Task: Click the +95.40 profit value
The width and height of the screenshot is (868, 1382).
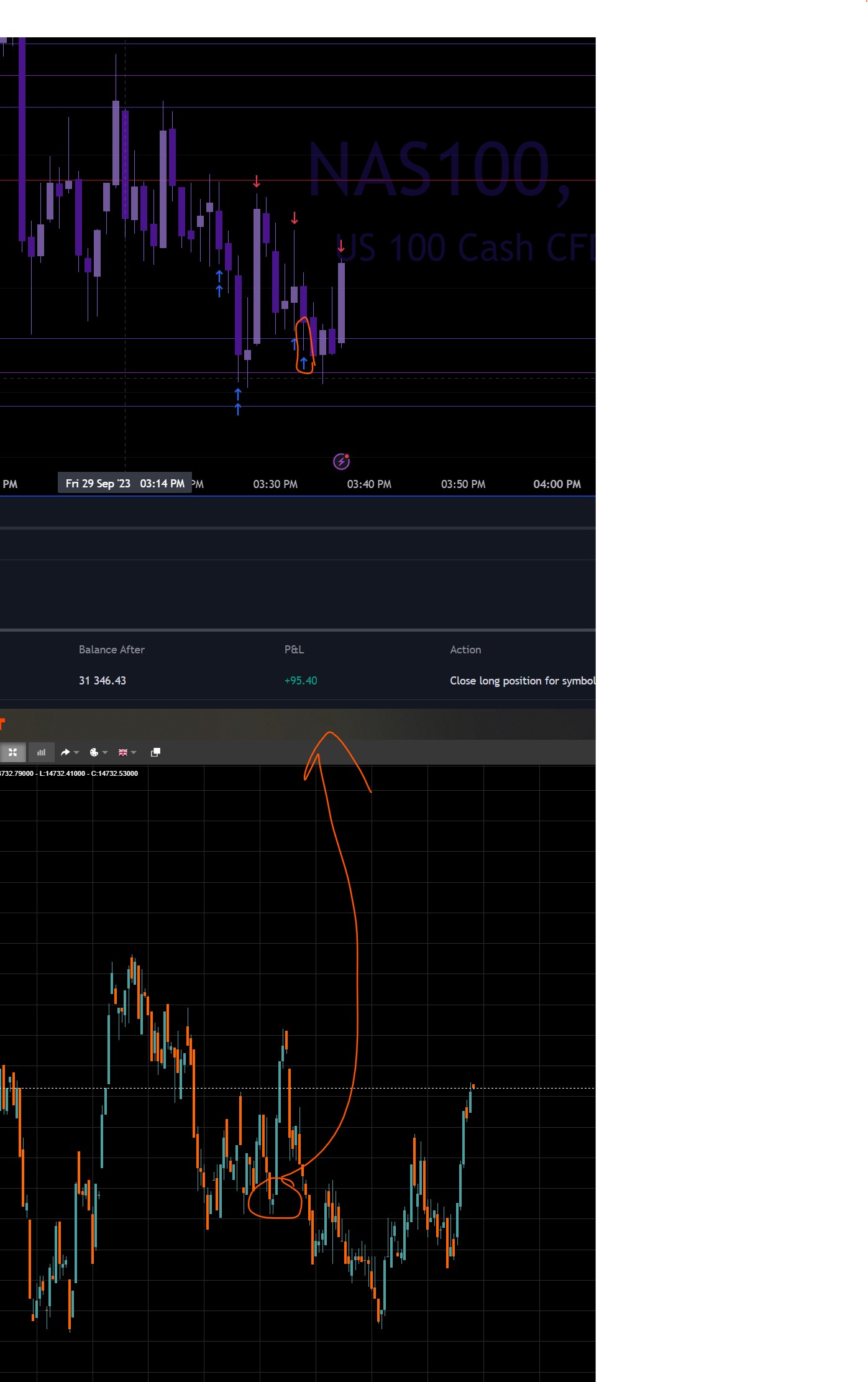Action: click(301, 681)
